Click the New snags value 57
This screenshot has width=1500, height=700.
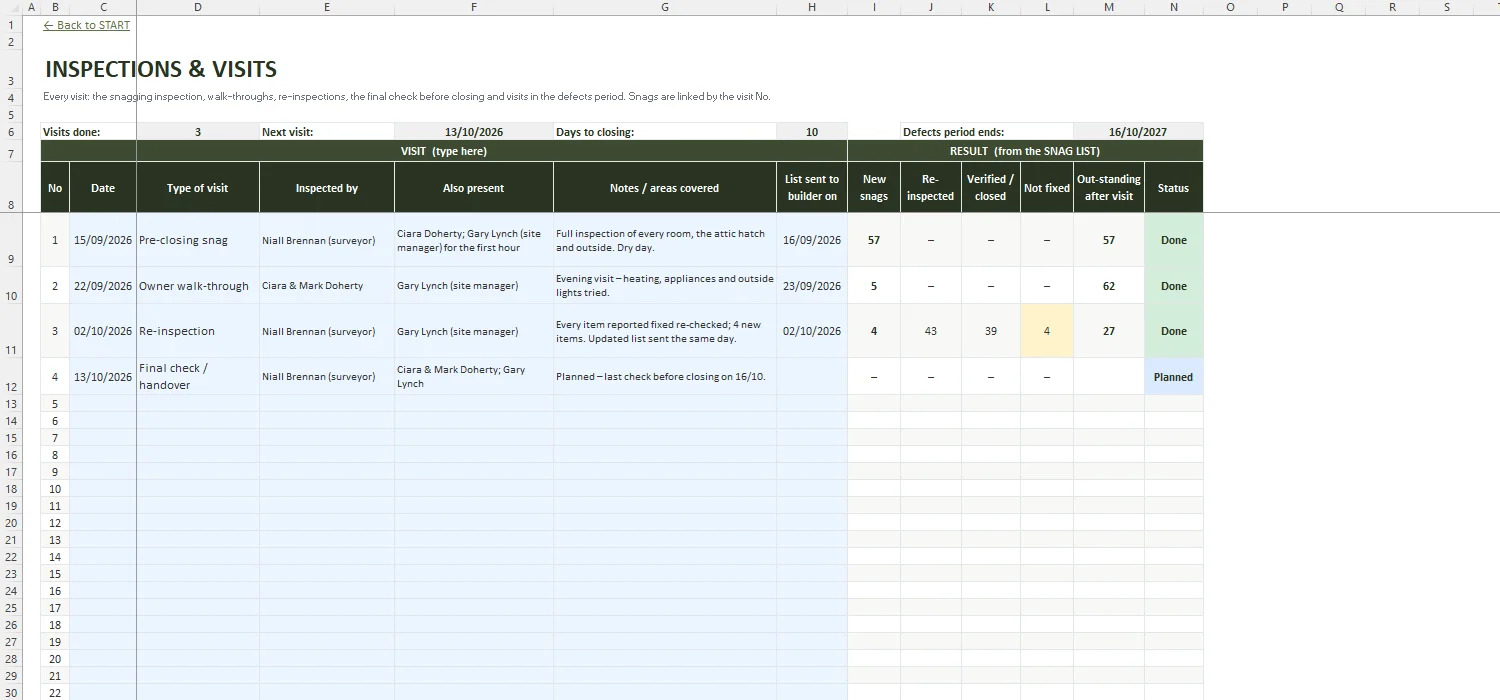(x=874, y=240)
